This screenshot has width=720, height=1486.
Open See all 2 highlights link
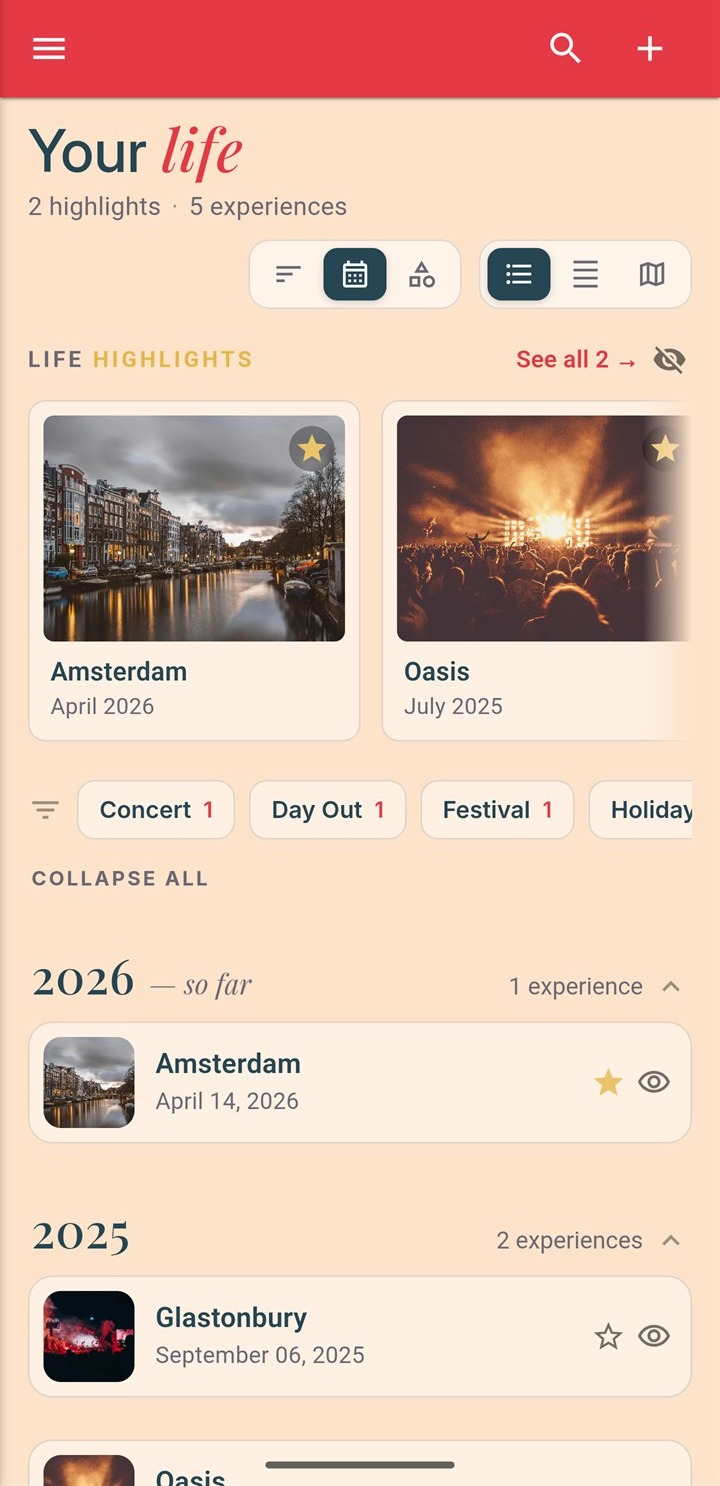pos(576,360)
